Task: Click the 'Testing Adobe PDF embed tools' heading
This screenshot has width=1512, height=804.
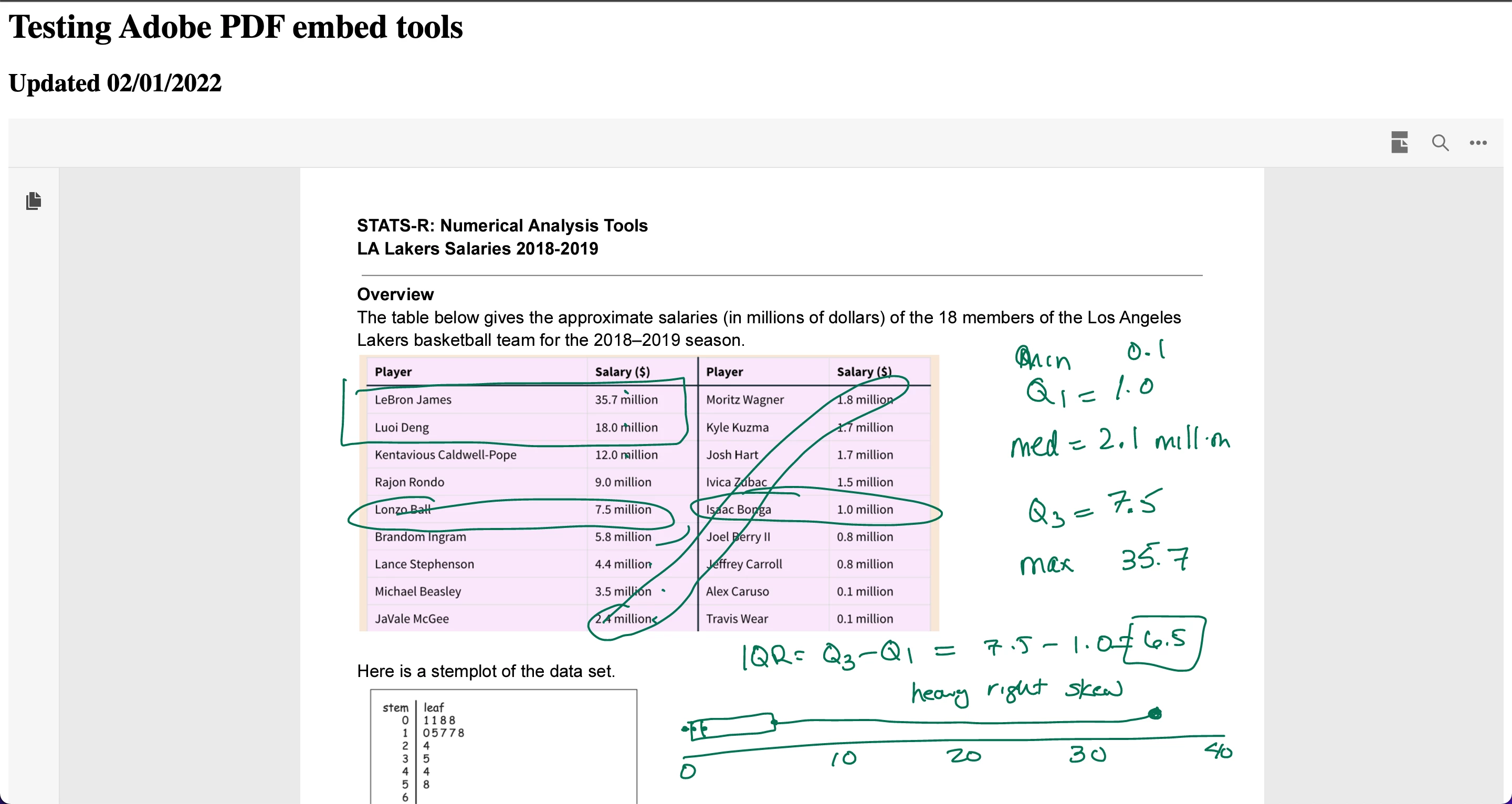Action: (235, 27)
